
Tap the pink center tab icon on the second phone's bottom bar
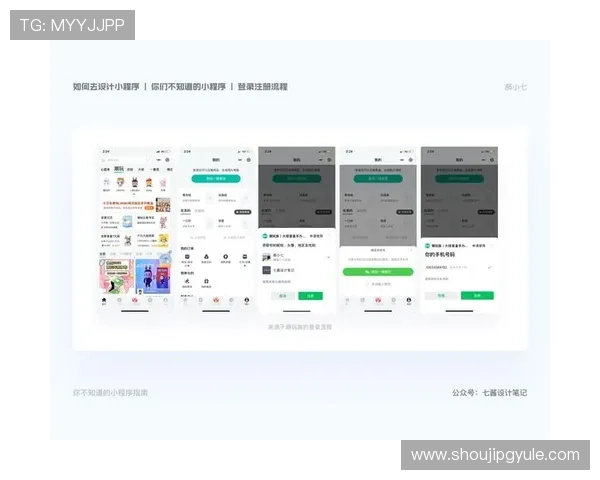216,300
